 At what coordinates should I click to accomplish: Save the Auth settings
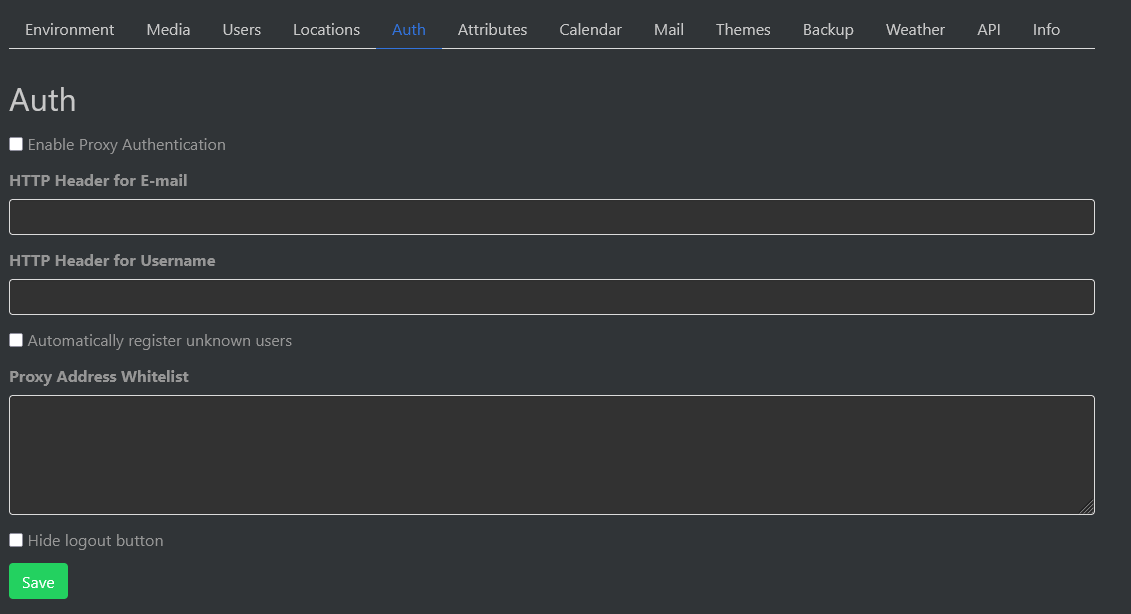(x=38, y=581)
